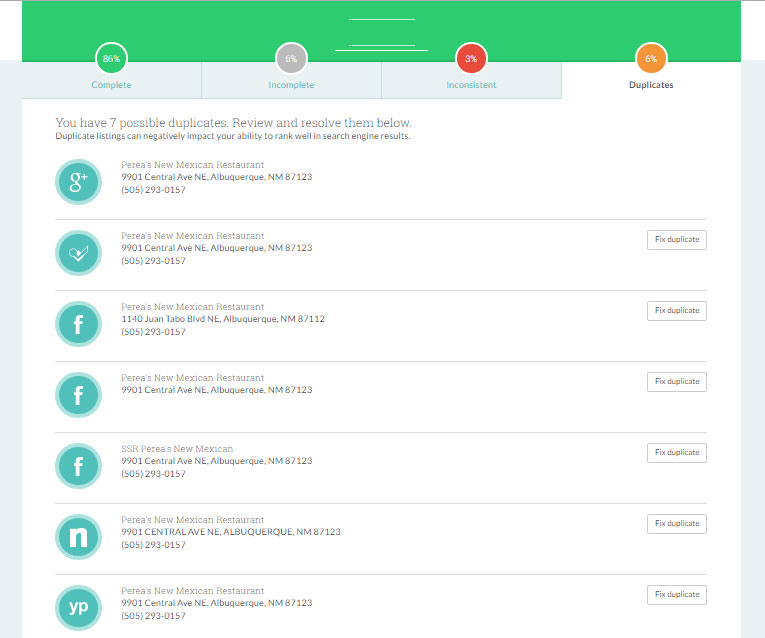Fix duplicate for 1140 Juan Tabo Blvd listing

click(x=677, y=311)
